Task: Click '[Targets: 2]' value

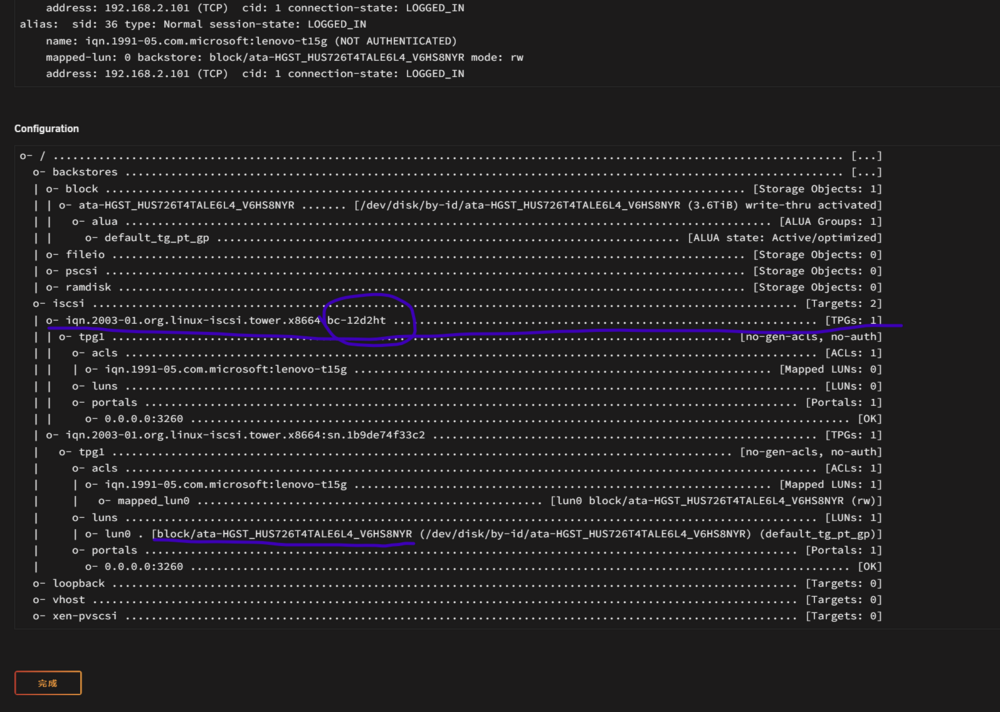Action: [844, 304]
